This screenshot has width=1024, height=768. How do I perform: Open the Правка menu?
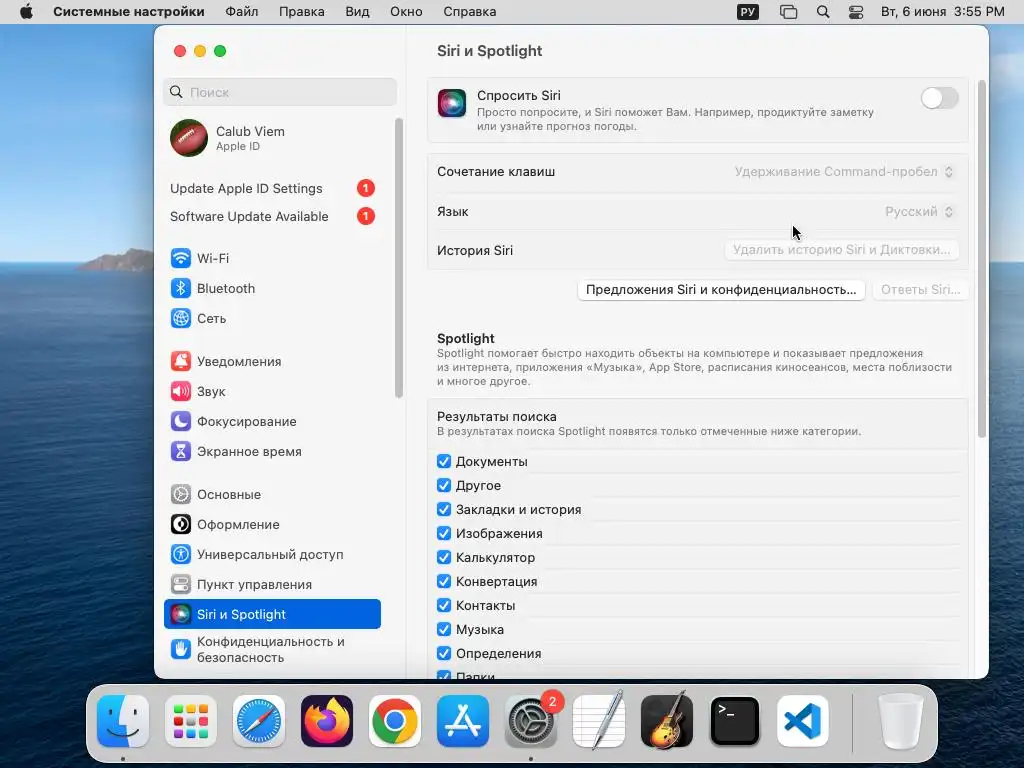(302, 12)
